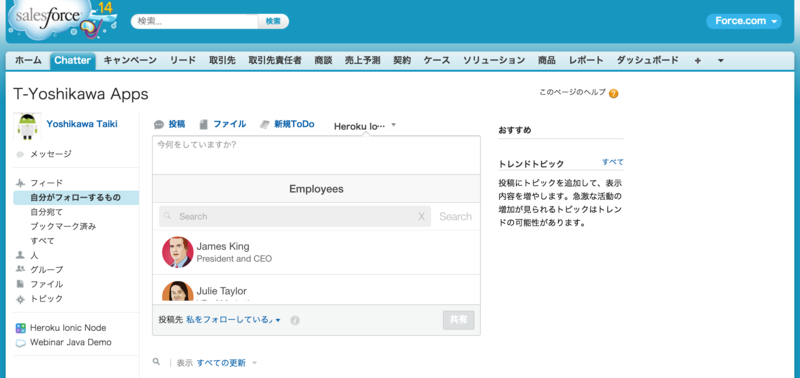Click the plus All Tabs button
800x378 pixels.
697,60
